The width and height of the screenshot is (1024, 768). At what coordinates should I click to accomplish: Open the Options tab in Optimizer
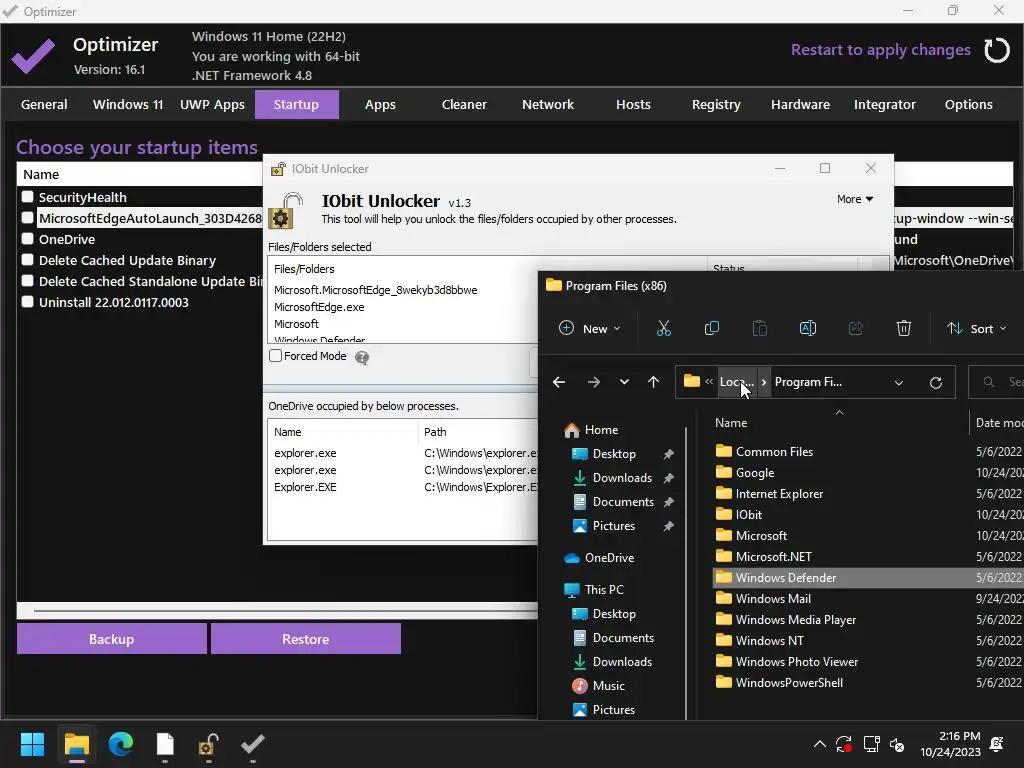pos(968,104)
